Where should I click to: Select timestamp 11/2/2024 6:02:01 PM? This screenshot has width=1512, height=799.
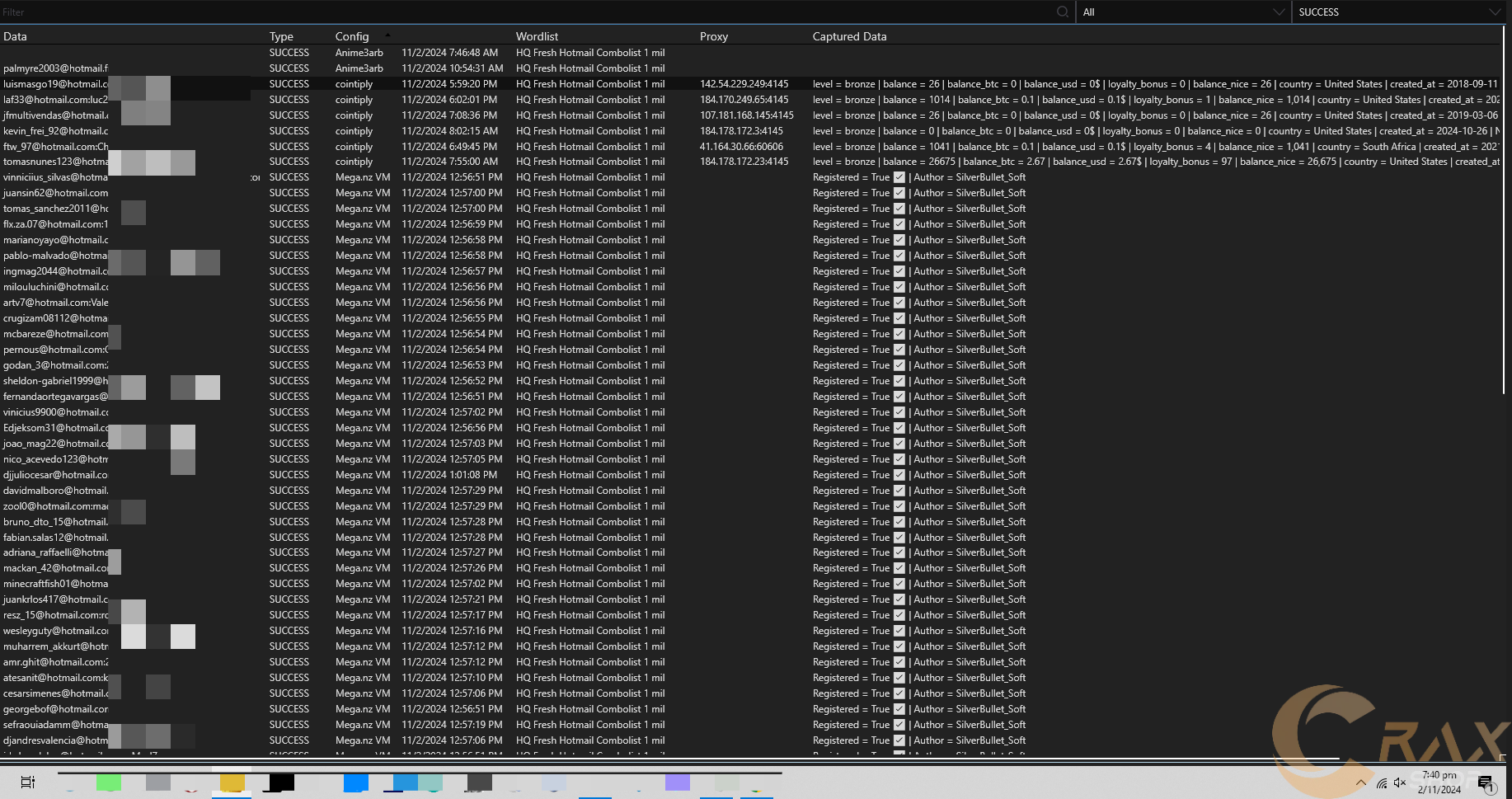[449, 100]
